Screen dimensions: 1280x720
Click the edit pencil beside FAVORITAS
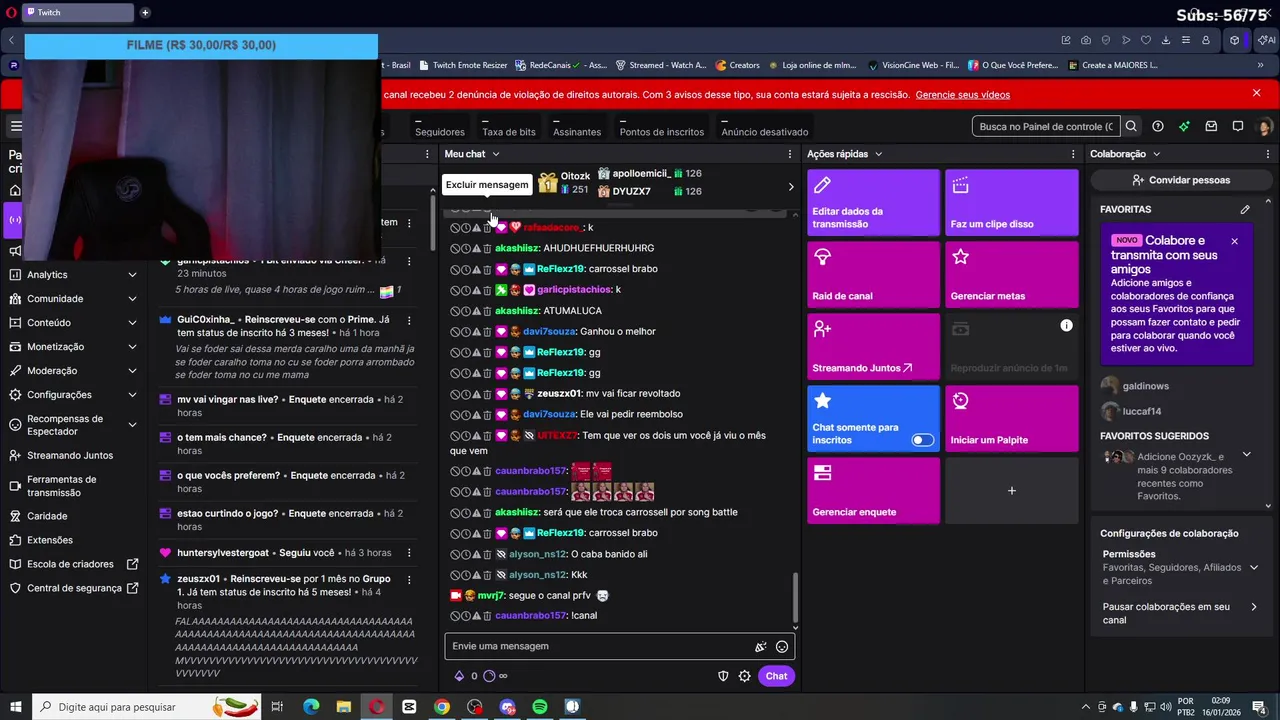click(1245, 209)
